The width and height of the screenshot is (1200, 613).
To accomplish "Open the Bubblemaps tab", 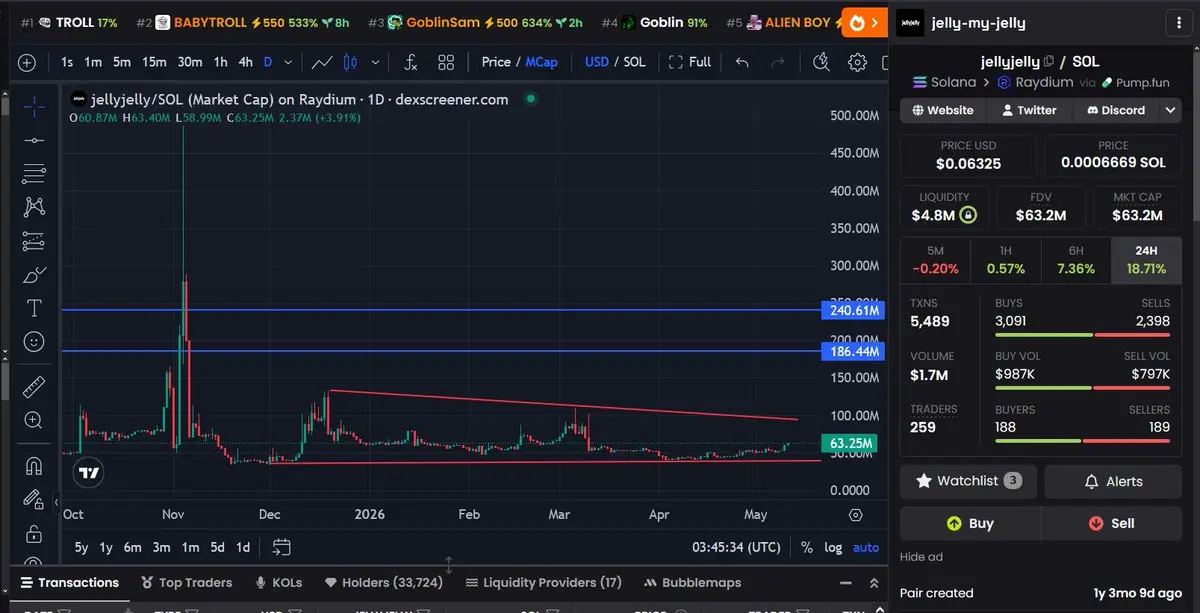I will [694, 582].
